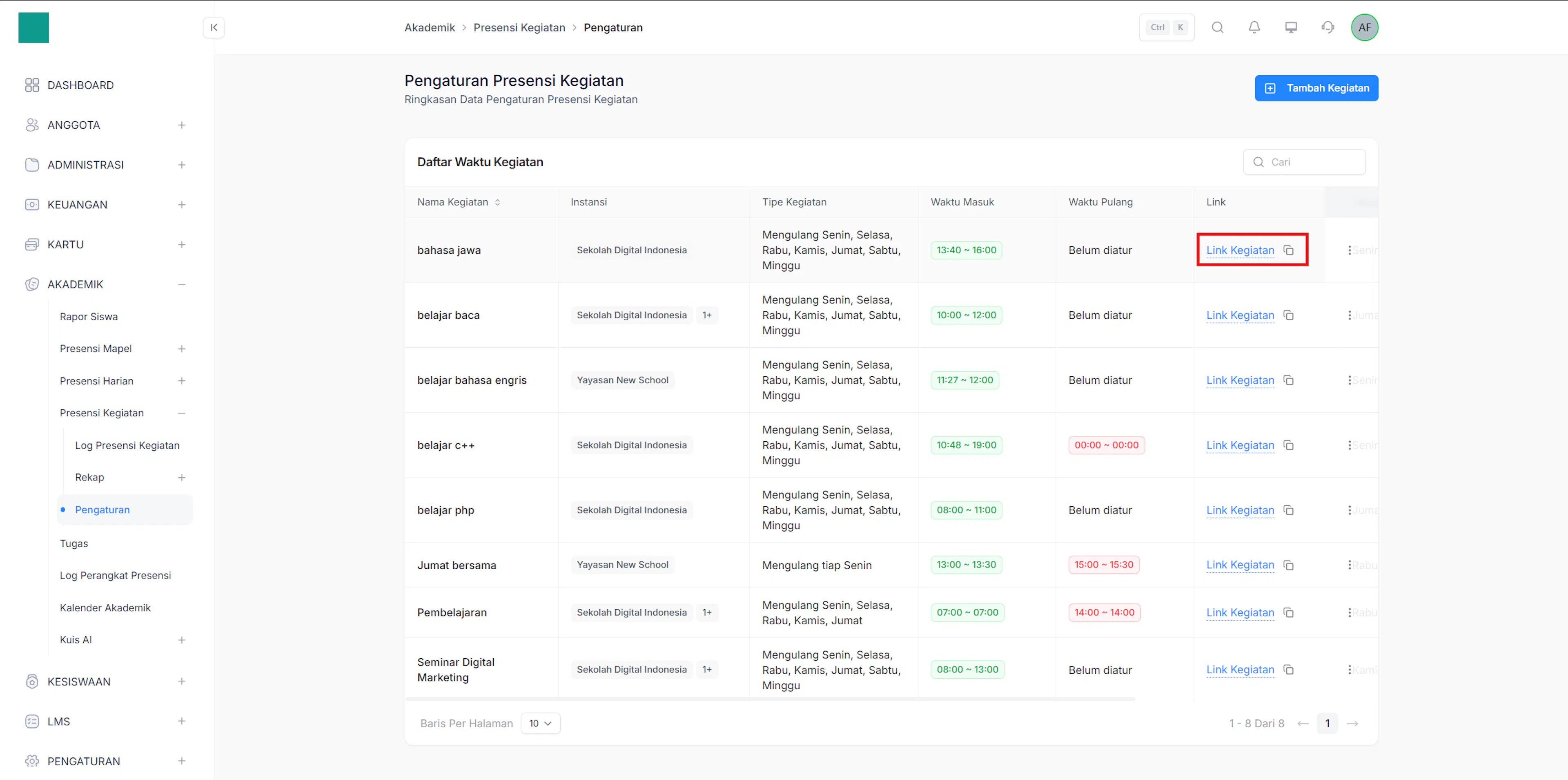Click the Cari search input field
Viewport: 1568px width, 780px height.
pos(1304,162)
